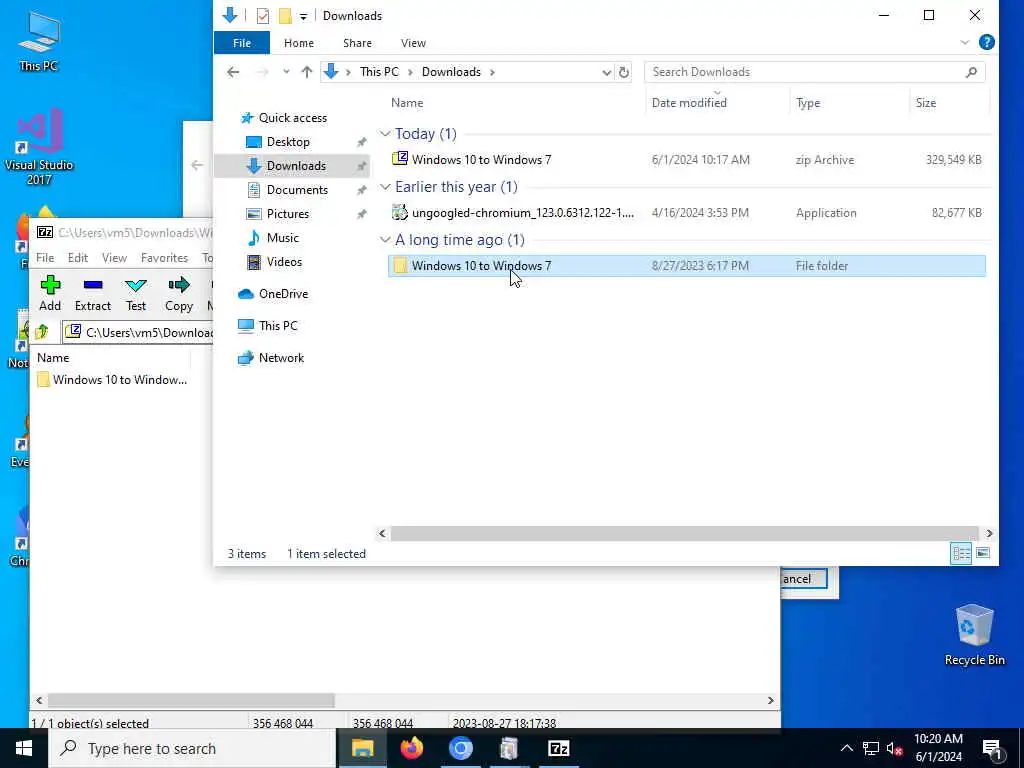Switch to the Home ribbon tab

coord(298,43)
